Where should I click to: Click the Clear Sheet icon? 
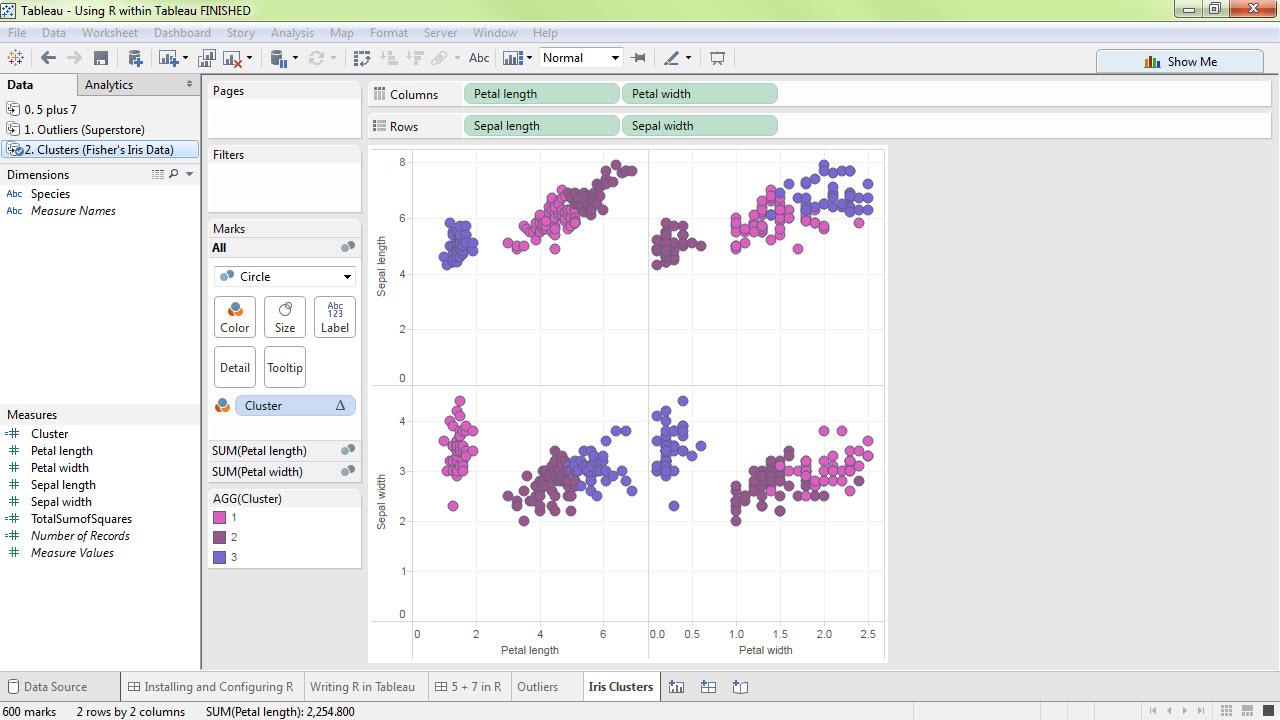click(x=233, y=58)
